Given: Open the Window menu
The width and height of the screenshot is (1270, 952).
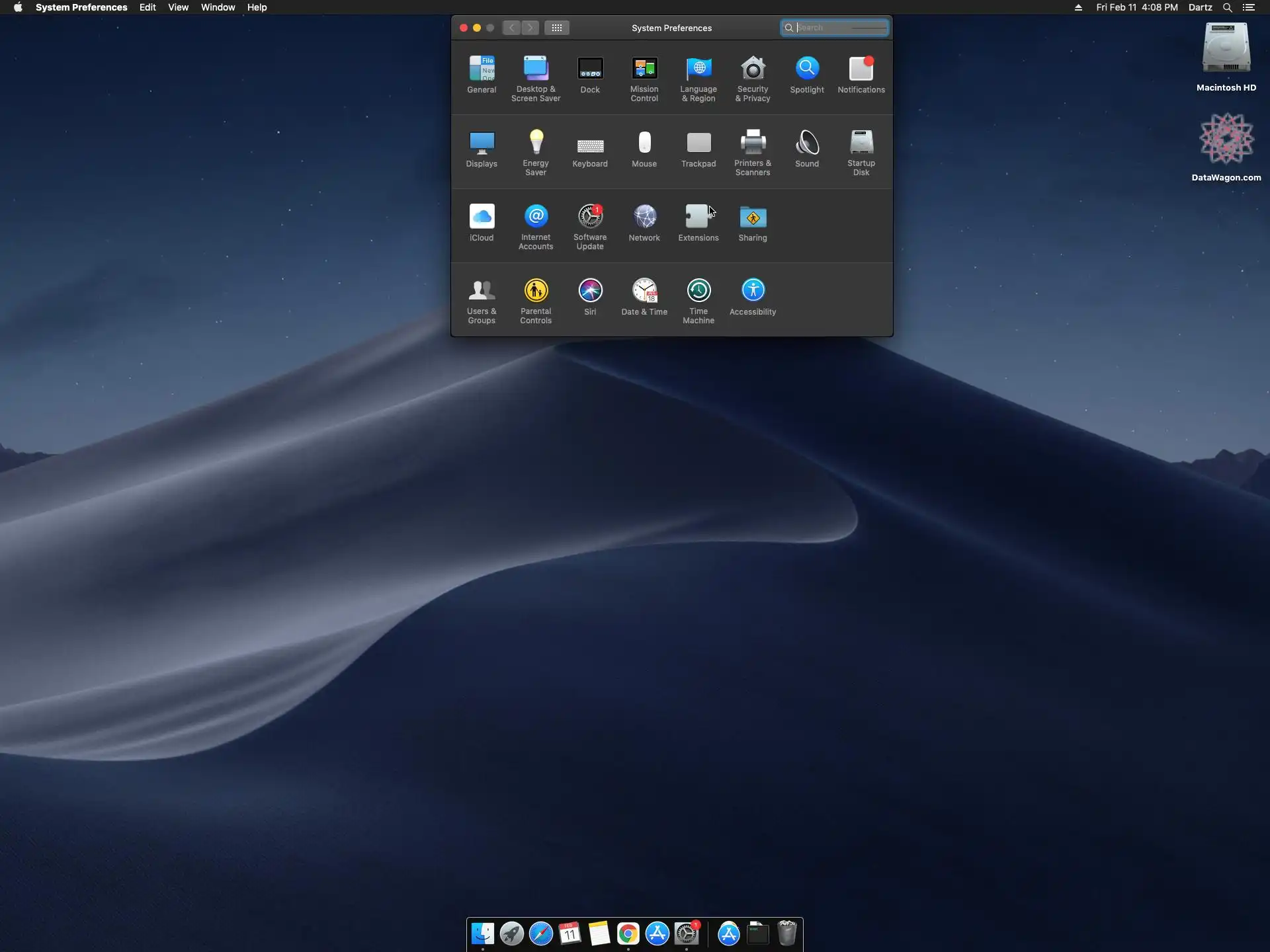Looking at the screenshot, I should click(218, 7).
